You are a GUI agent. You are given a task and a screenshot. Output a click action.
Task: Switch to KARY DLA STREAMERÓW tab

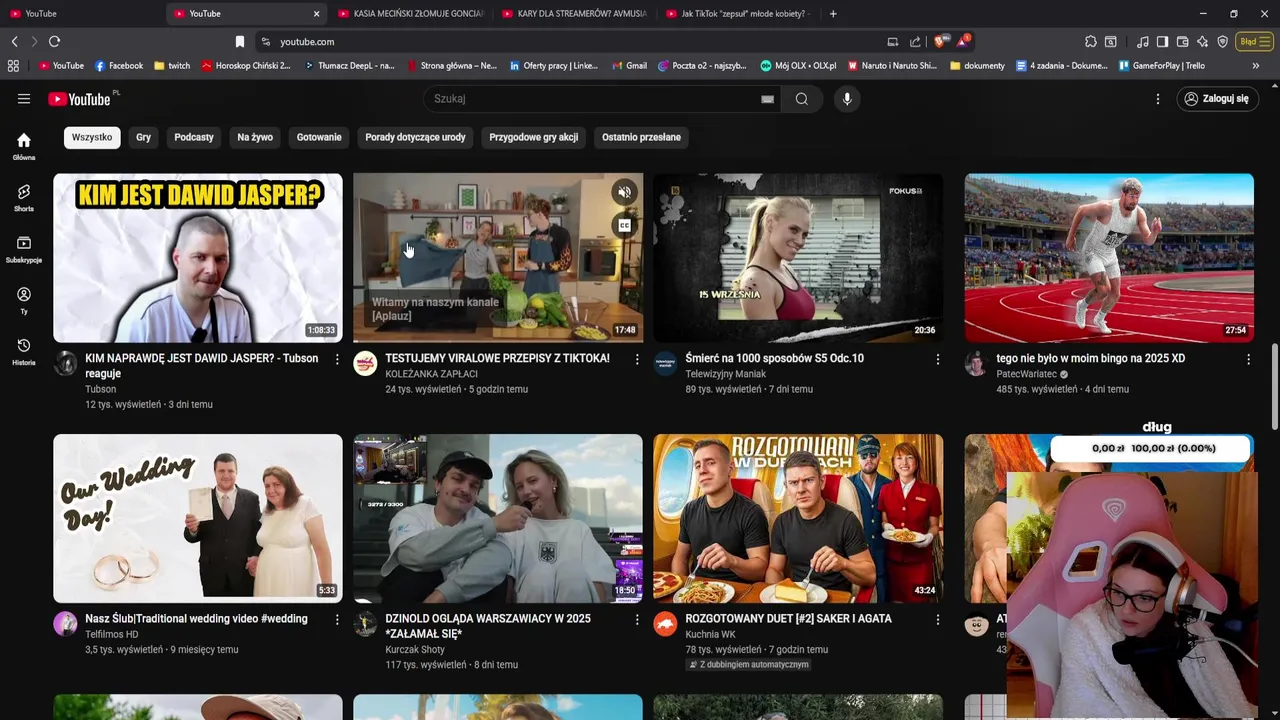[x=574, y=13]
